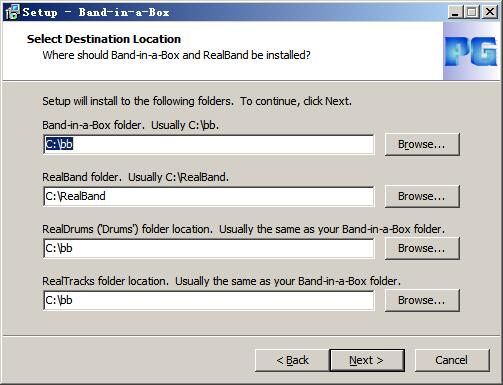Open Browse dialog for RealBand folder
Viewport: 503px width, 385px height.
422,196
